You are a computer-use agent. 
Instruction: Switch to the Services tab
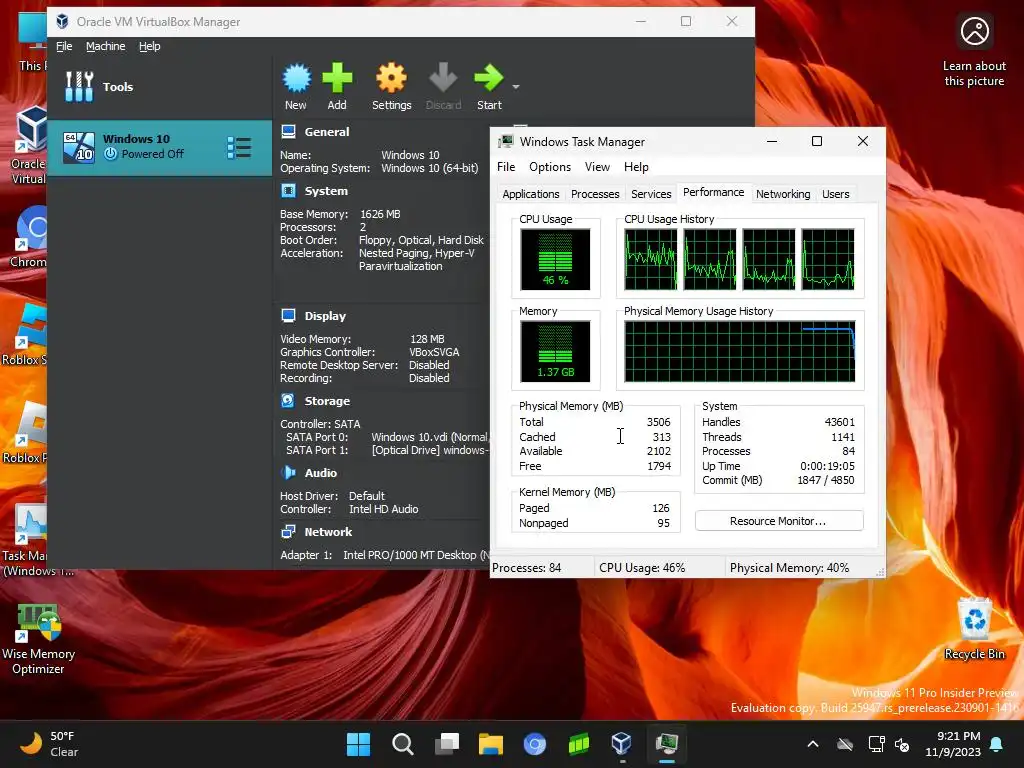pos(650,194)
